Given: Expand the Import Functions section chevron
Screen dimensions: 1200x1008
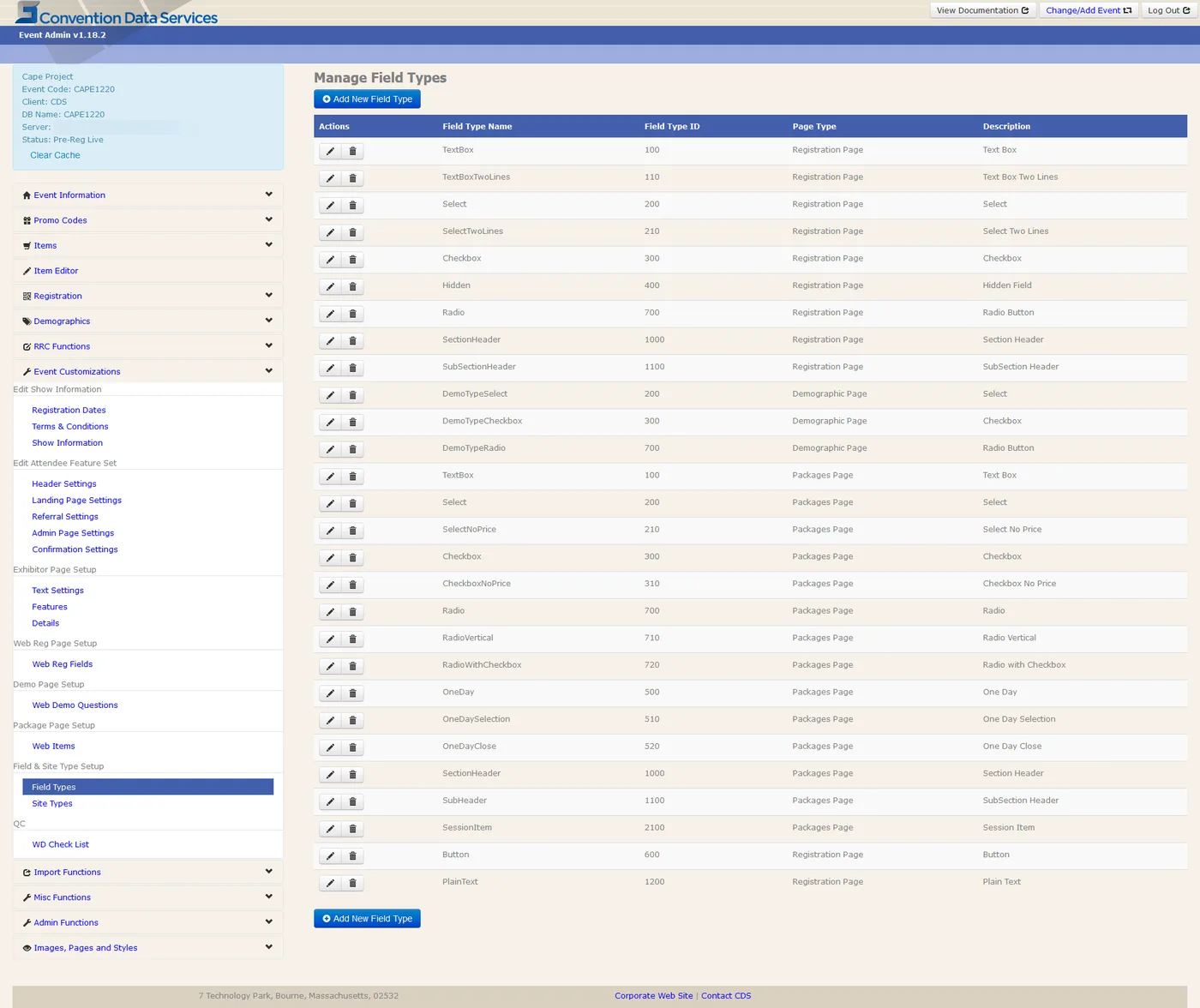Looking at the screenshot, I should (269, 872).
